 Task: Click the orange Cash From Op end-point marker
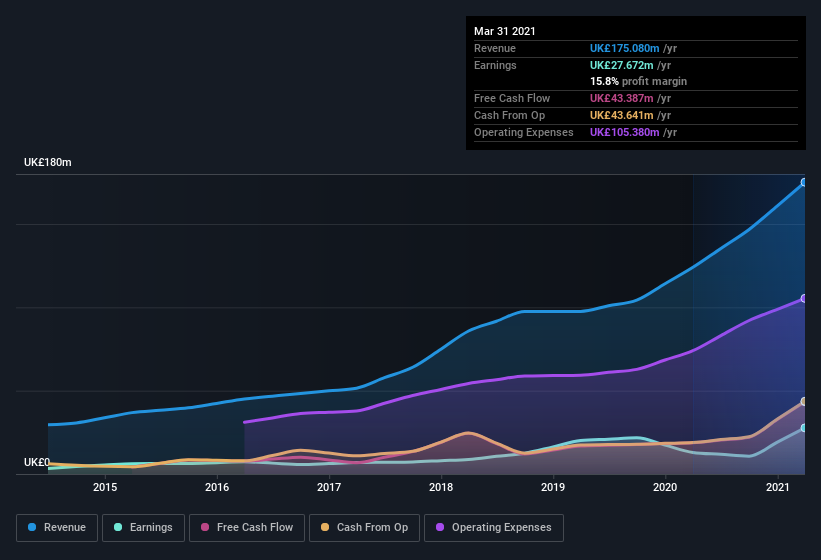pyautogui.click(x=803, y=402)
